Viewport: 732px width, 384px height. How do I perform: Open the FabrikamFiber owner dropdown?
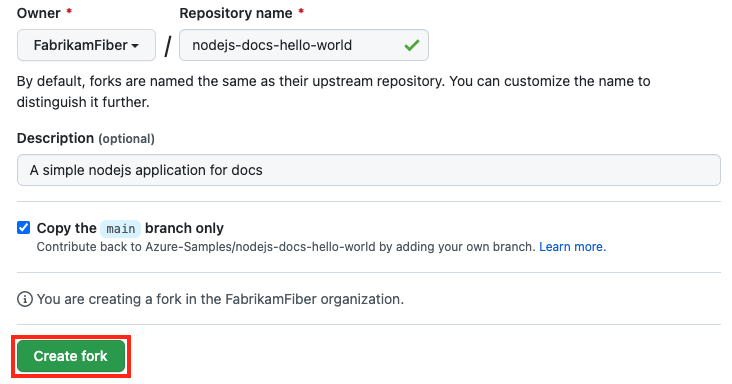click(x=86, y=45)
